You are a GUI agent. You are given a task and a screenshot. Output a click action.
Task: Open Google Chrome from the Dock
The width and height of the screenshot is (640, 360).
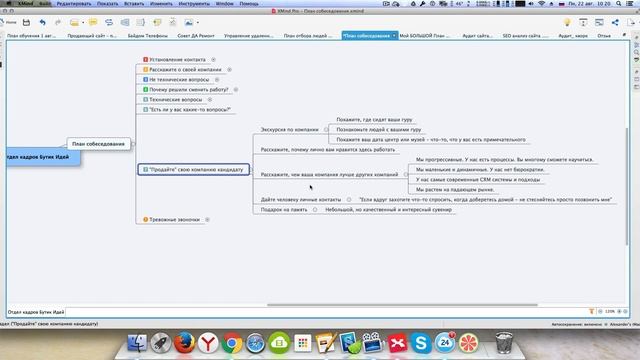click(x=232, y=342)
